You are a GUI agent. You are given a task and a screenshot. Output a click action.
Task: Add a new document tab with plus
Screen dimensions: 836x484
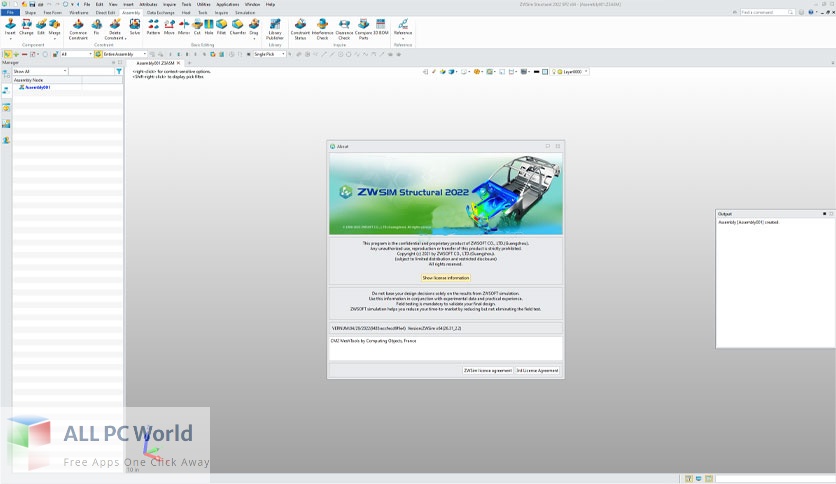tap(189, 63)
